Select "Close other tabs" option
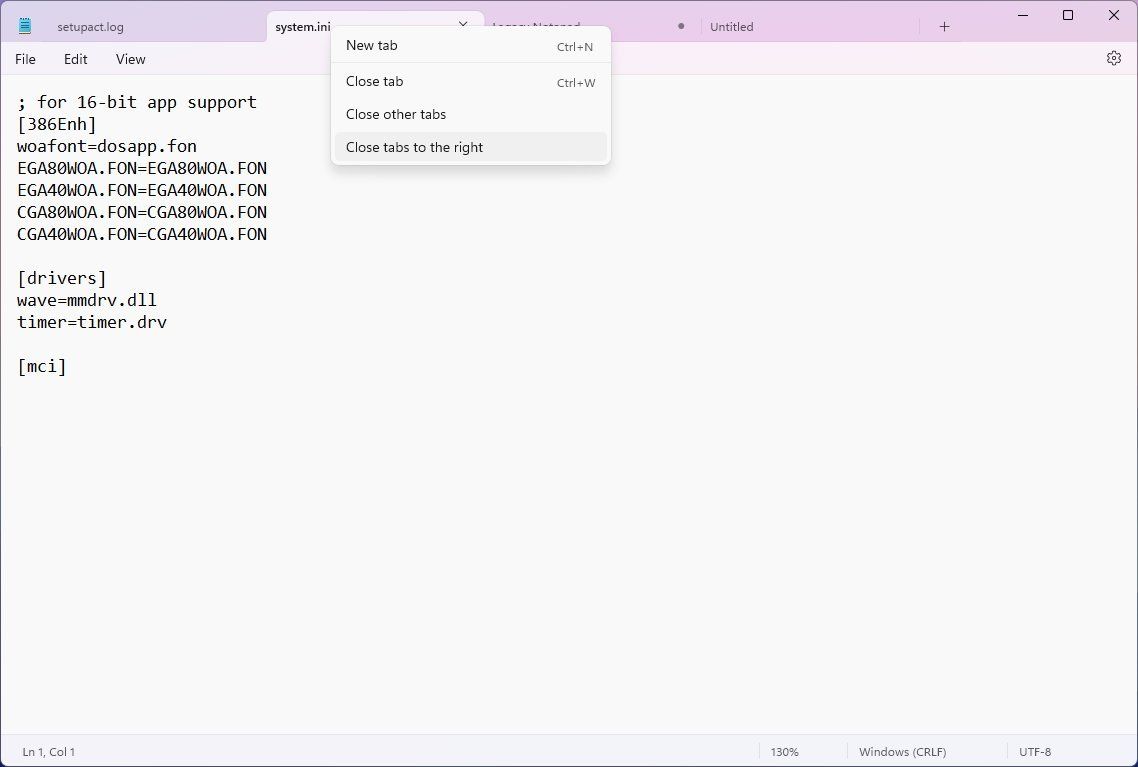This screenshot has width=1138, height=767. click(396, 114)
